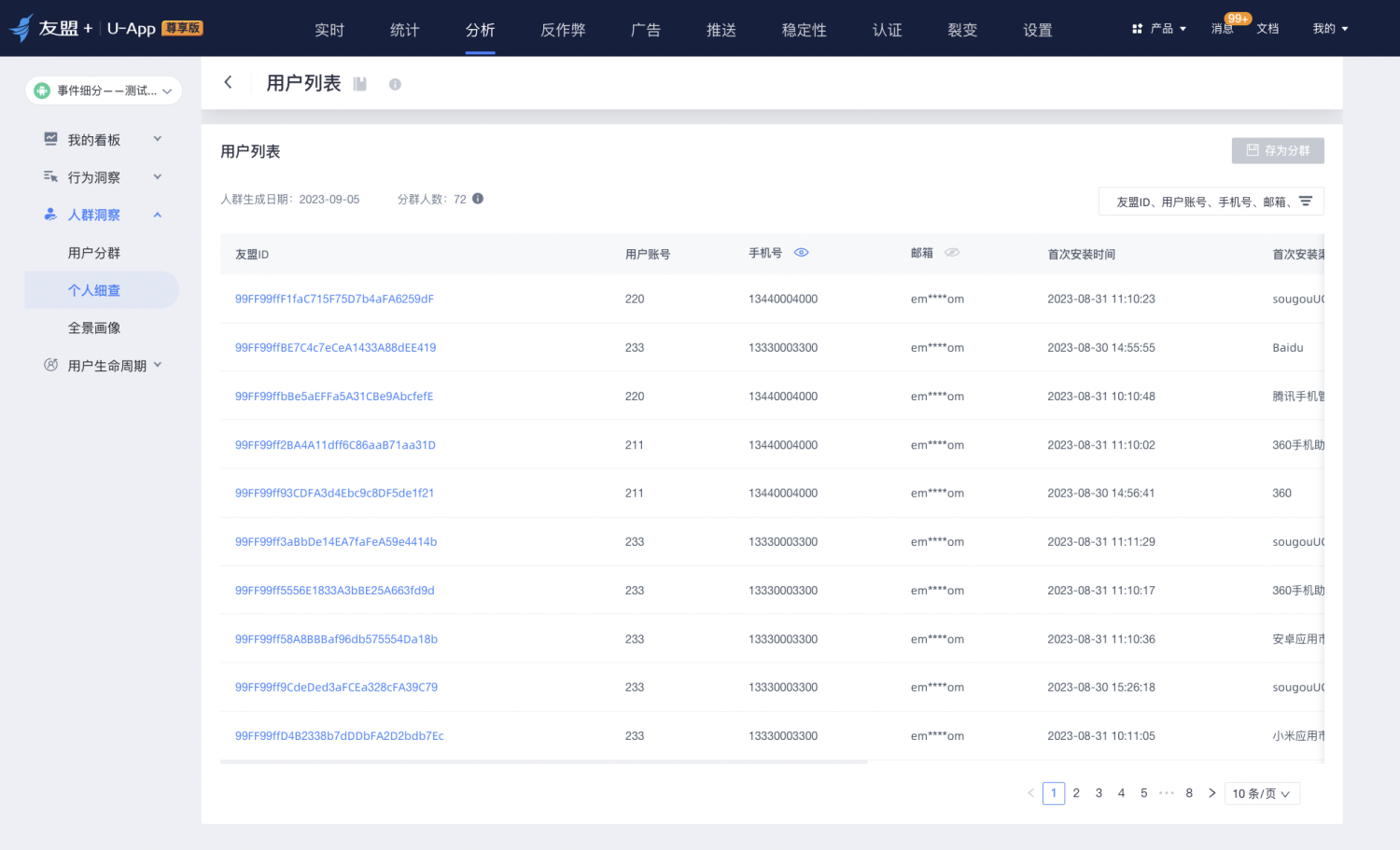Click the 行为洞察 sidebar icon

[x=50, y=176]
